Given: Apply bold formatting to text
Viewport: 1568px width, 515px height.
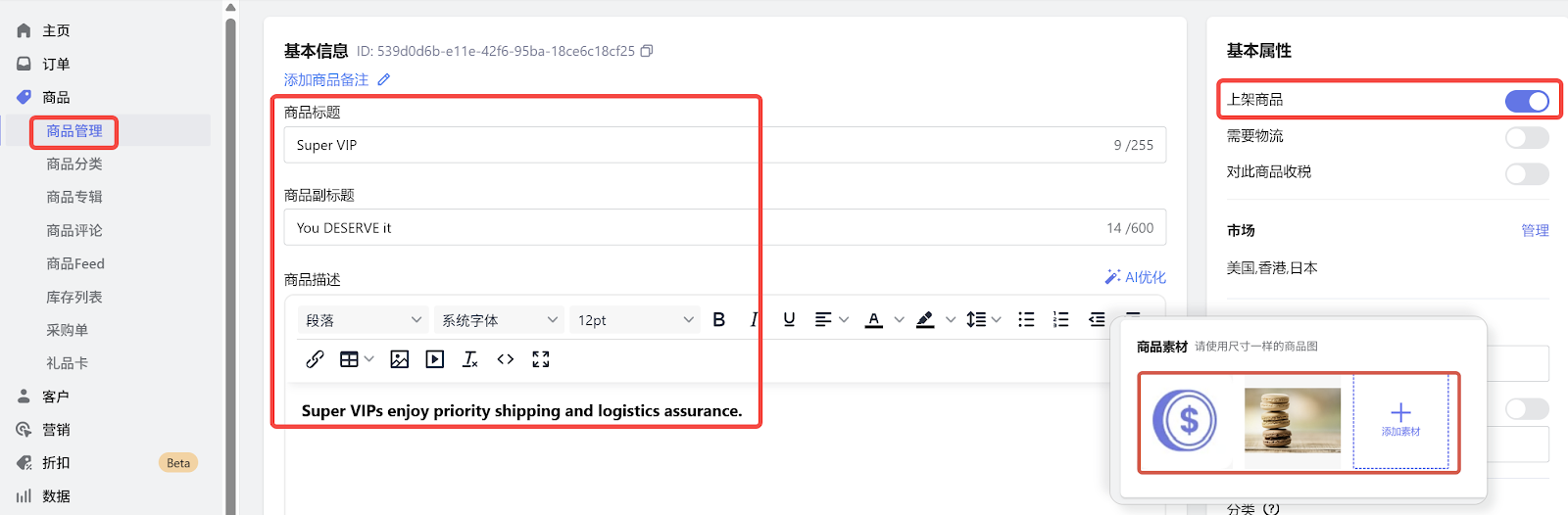Looking at the screenshot, I should click(719, 319).
